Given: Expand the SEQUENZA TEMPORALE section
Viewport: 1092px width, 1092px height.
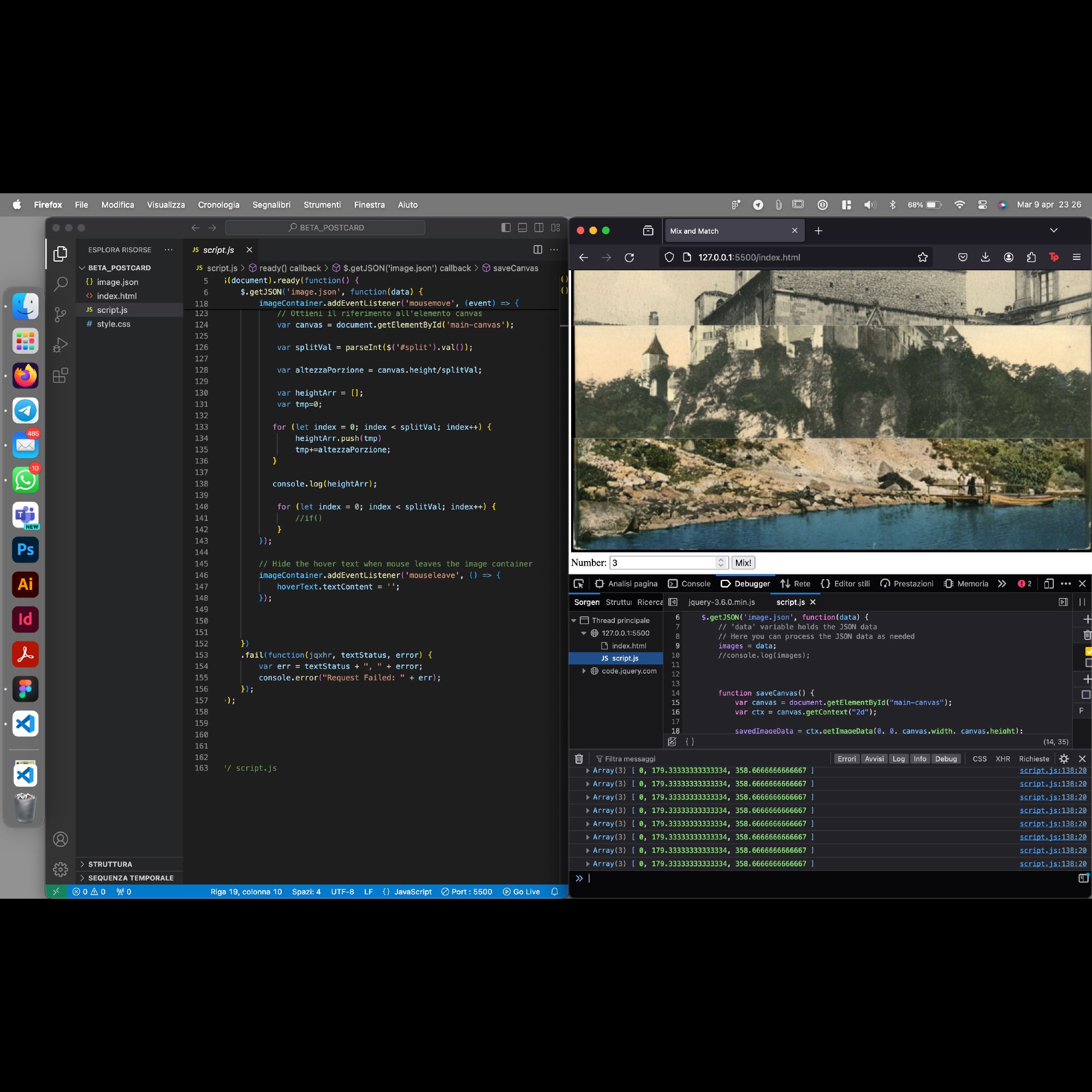Looking at the screenshot, I should tap(129, 878).
